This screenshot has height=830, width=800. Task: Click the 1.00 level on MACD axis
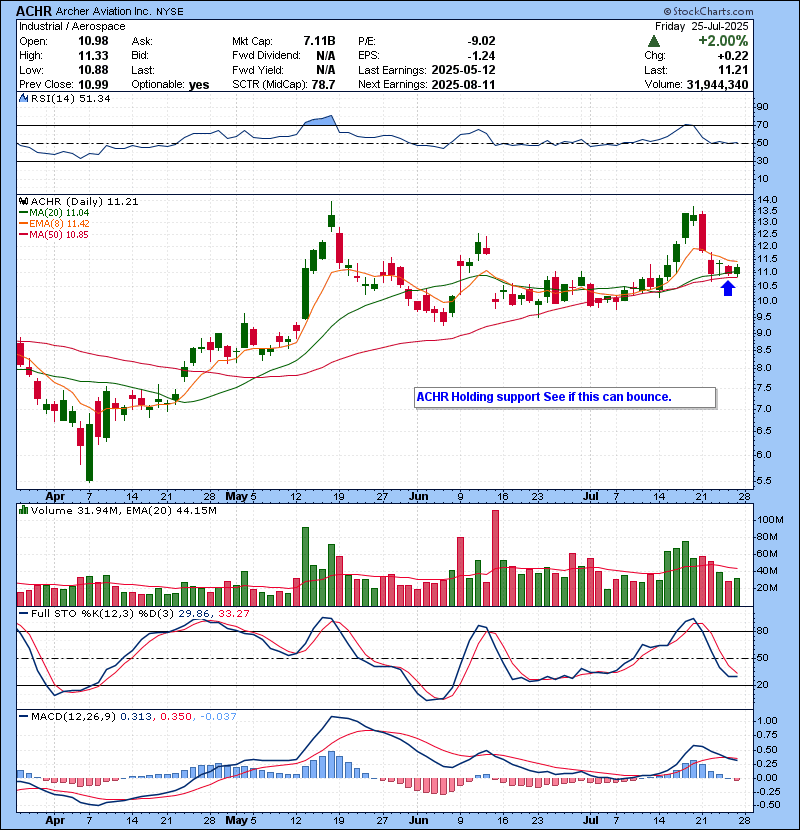click(x=768, y=721)
